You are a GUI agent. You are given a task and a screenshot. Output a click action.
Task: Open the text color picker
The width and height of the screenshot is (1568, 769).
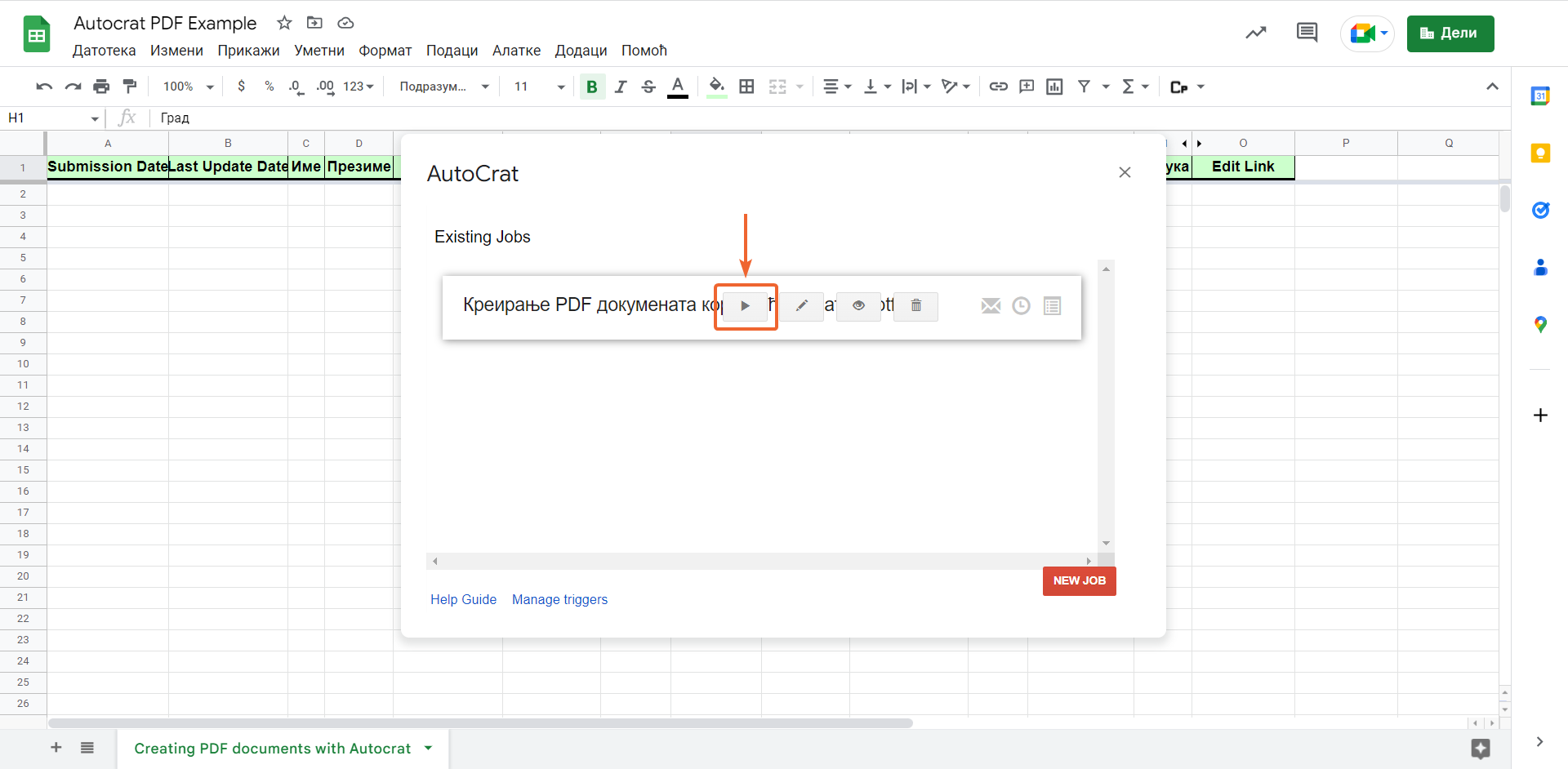click(x=678, y=87)
